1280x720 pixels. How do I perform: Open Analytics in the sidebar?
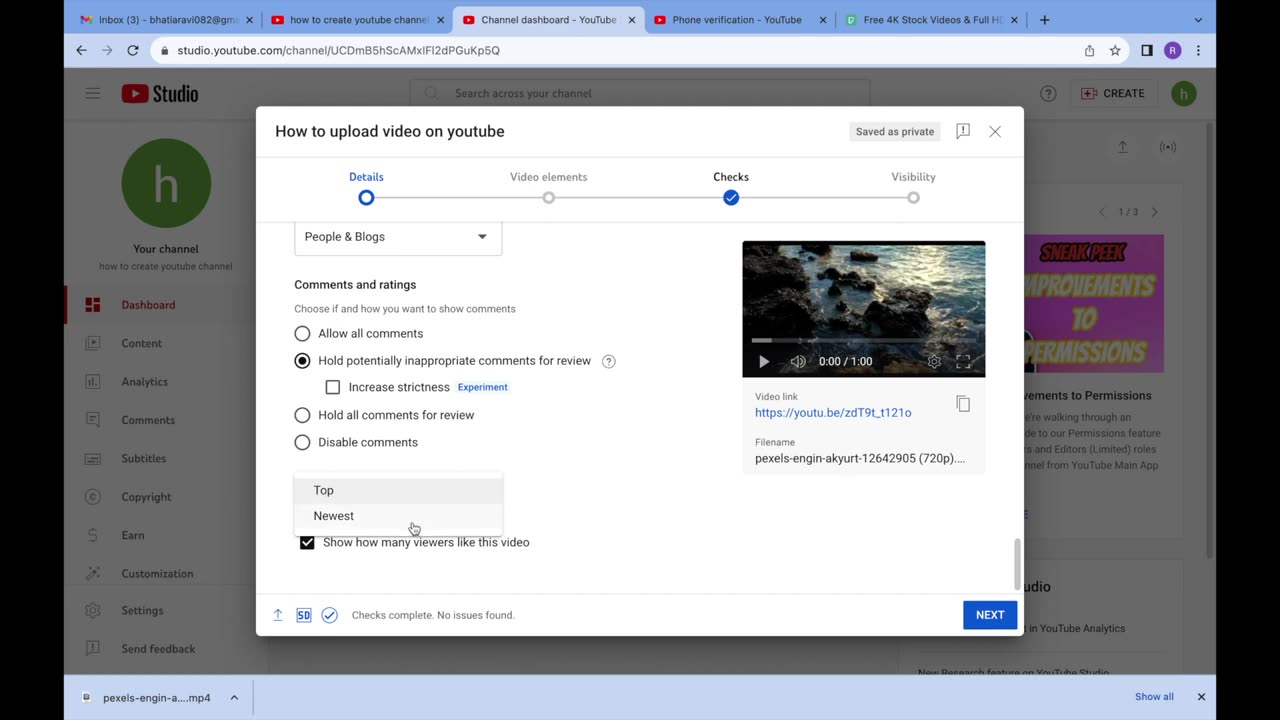145,382
